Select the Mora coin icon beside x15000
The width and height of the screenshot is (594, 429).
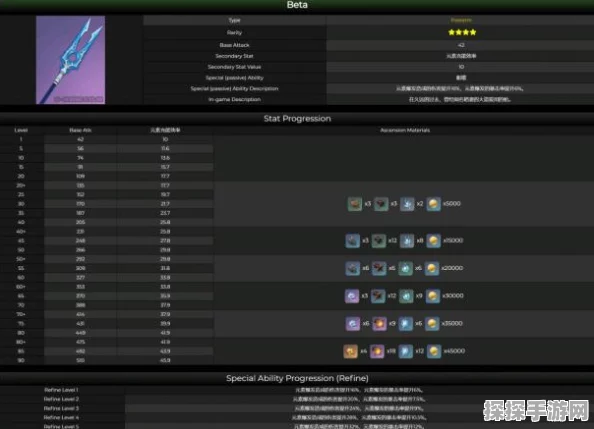(433, 241)
